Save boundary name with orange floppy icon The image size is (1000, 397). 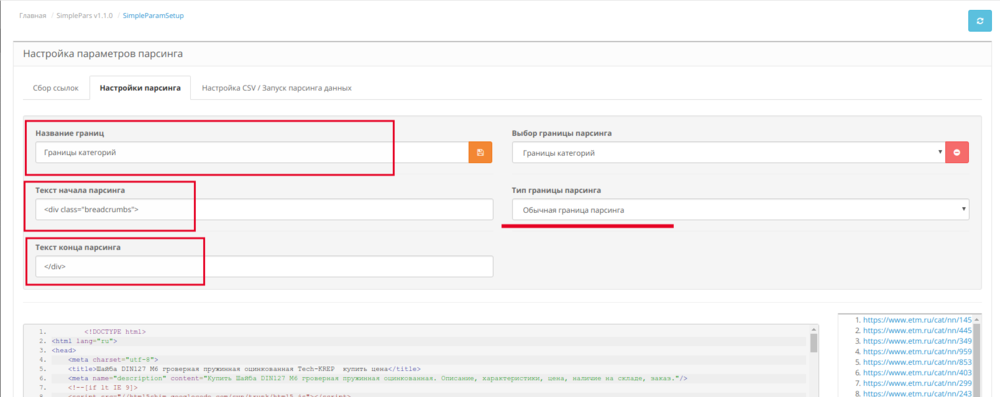tap(480, 153)
